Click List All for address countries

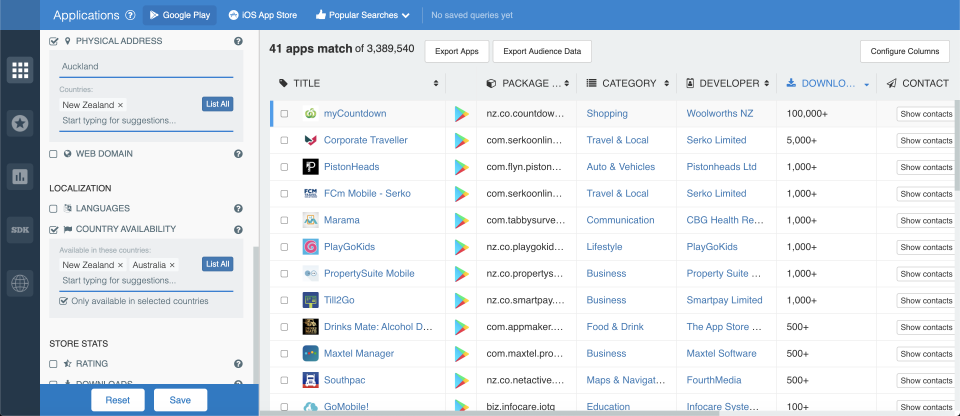pyautogui.click(x=217, y=104)
